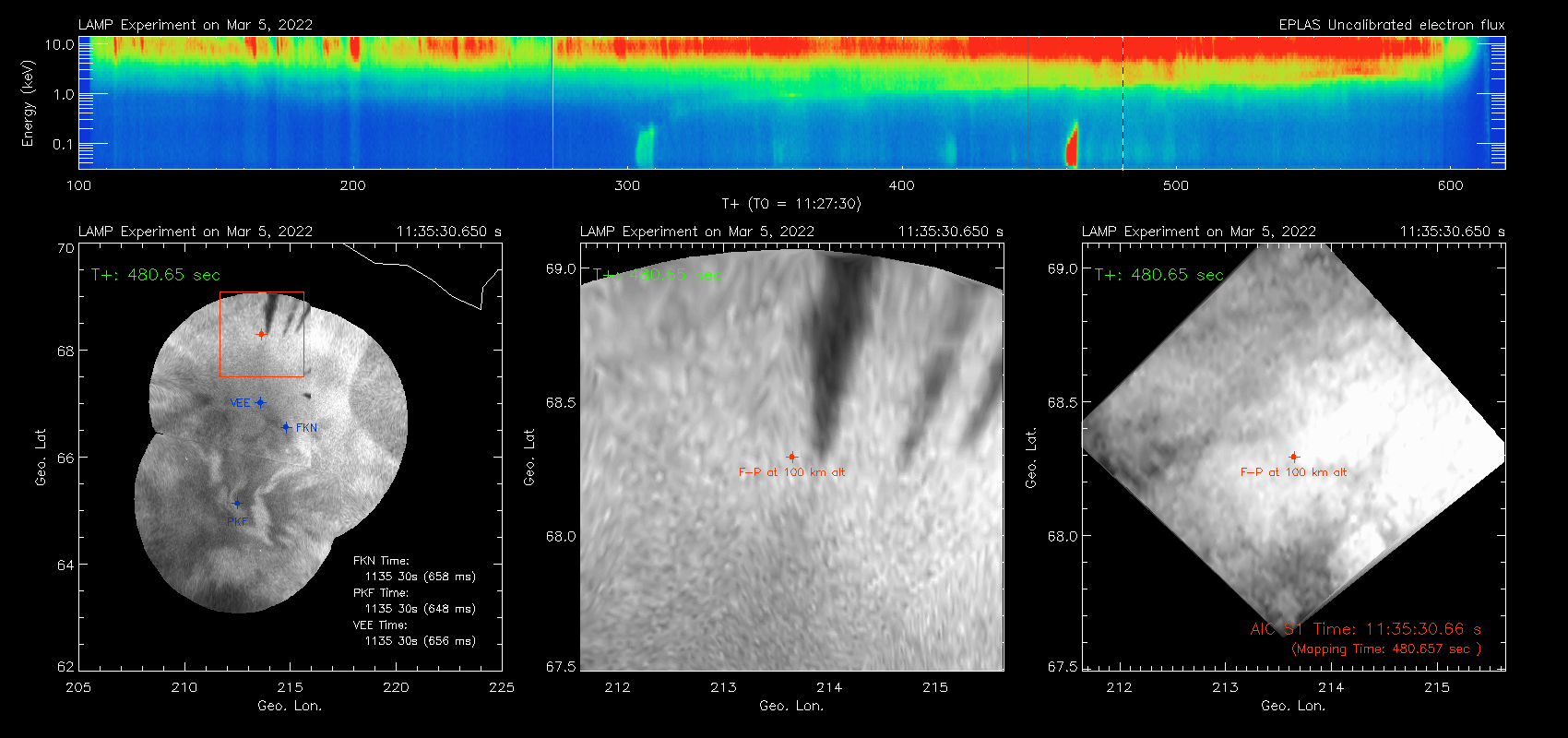
Task: Click the 'Energy (keV)' axis label
Action: coord(28,103)
